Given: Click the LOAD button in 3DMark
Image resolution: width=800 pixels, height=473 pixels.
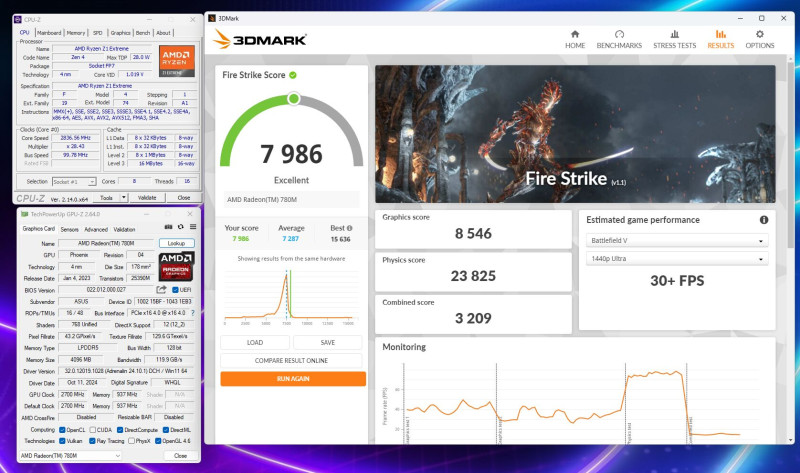Looking at the screenshot, I should click(255, 342).
